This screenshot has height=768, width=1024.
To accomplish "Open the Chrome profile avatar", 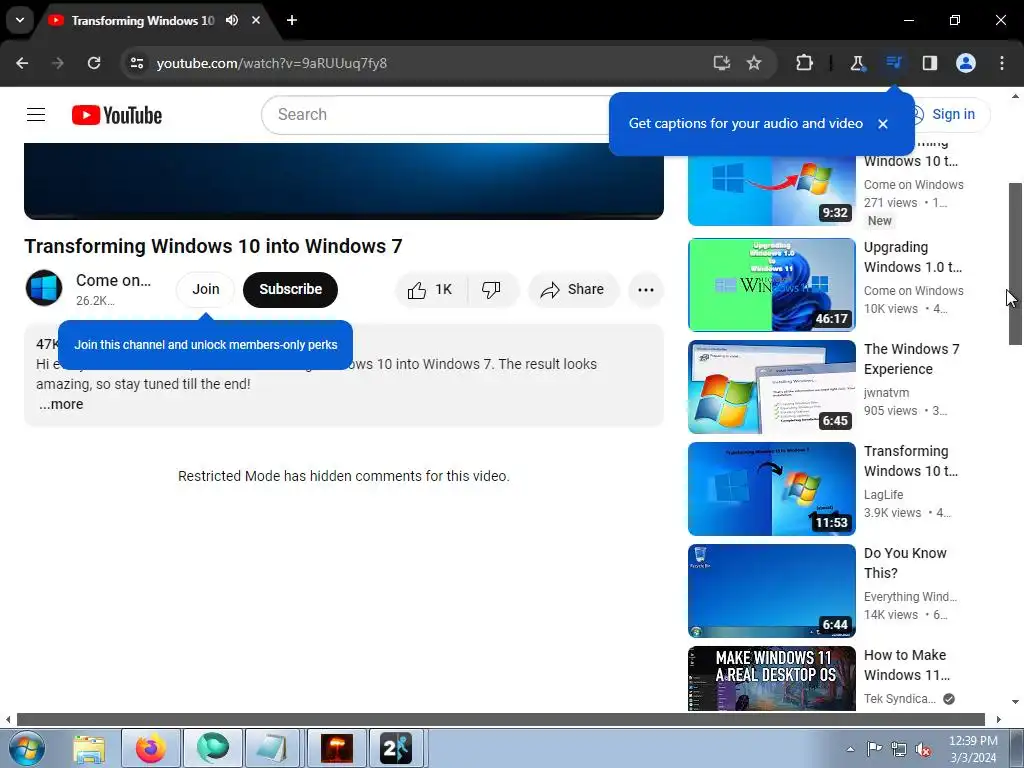I will [966, 63].
